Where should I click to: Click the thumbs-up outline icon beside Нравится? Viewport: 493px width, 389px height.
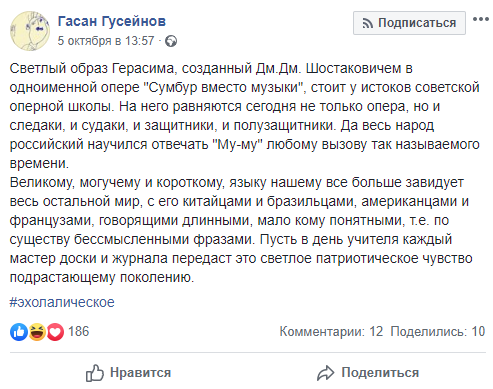coord(95,373)
